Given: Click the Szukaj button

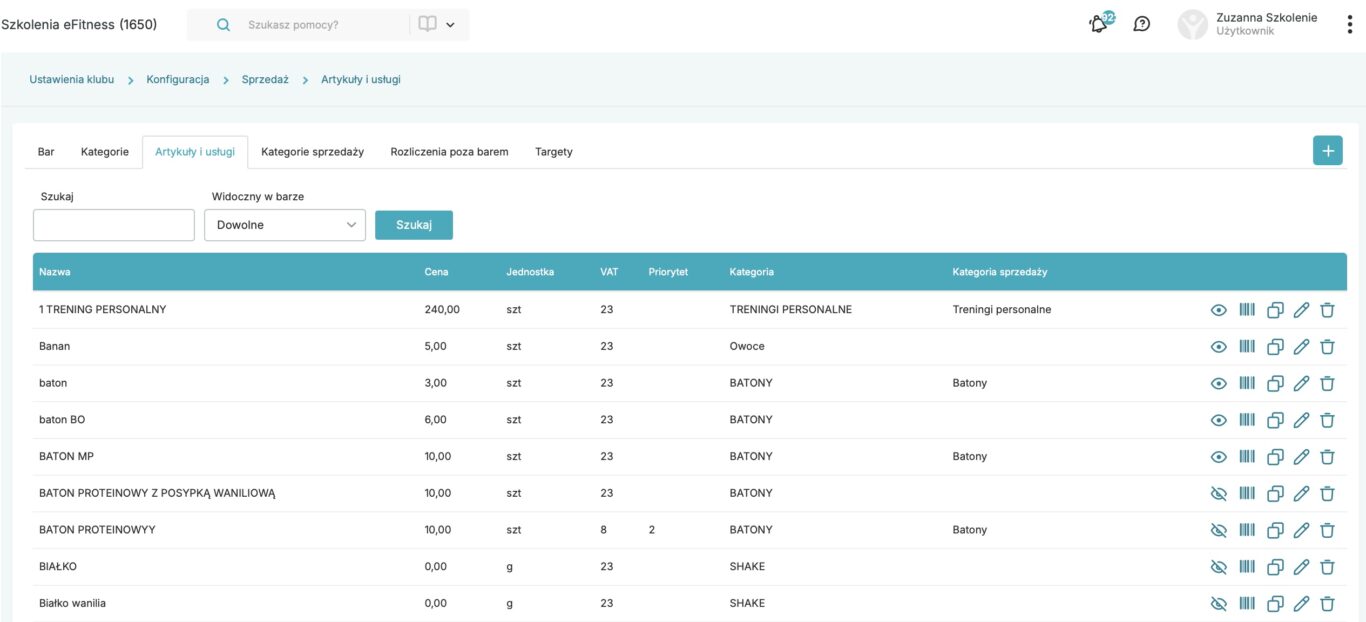Looking at the screenshot, I should coord(414,225).
